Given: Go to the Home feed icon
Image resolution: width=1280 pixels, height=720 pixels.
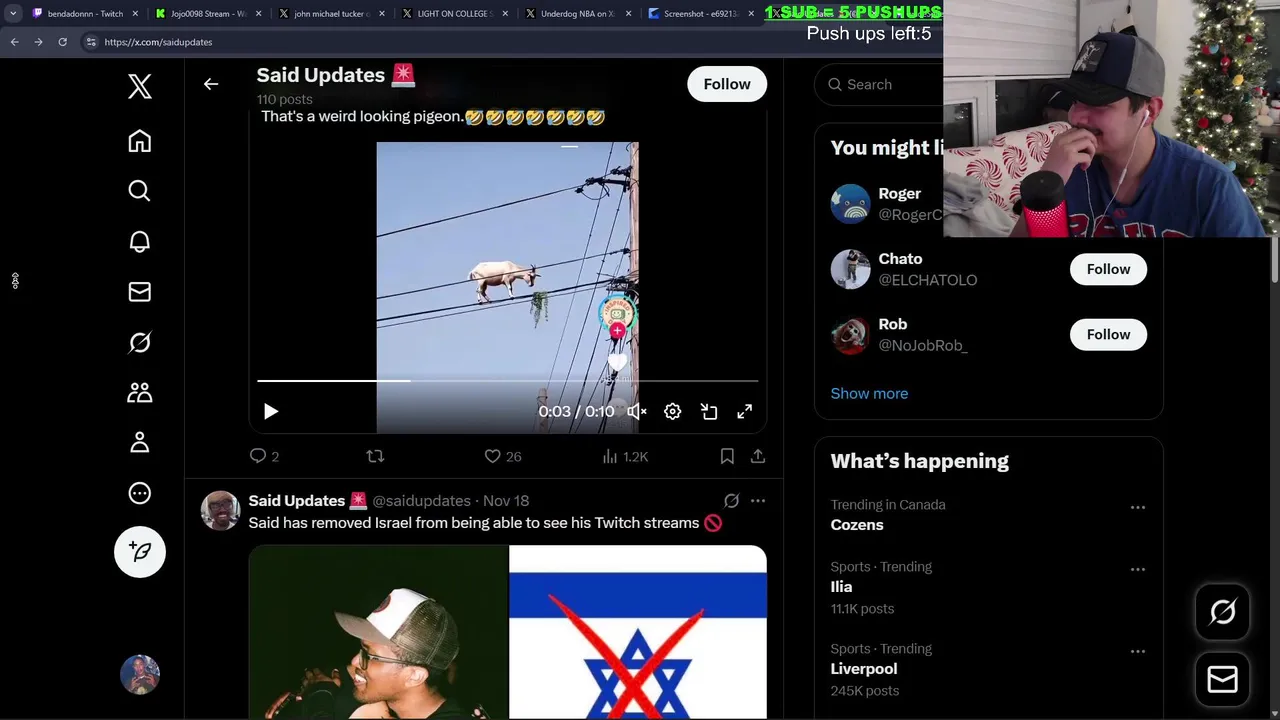Looking at the screenshot, I should click(140, 141).
